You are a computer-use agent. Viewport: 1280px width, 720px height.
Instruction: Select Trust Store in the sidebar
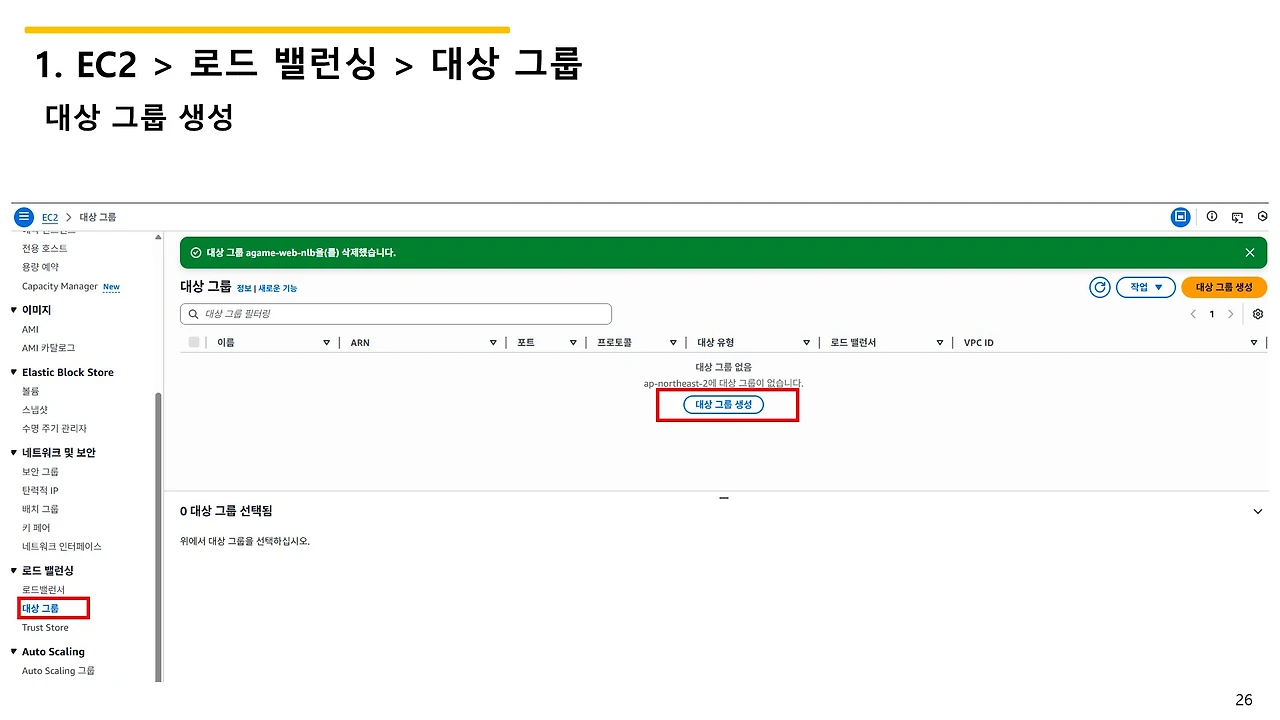(x=45, y=627)
